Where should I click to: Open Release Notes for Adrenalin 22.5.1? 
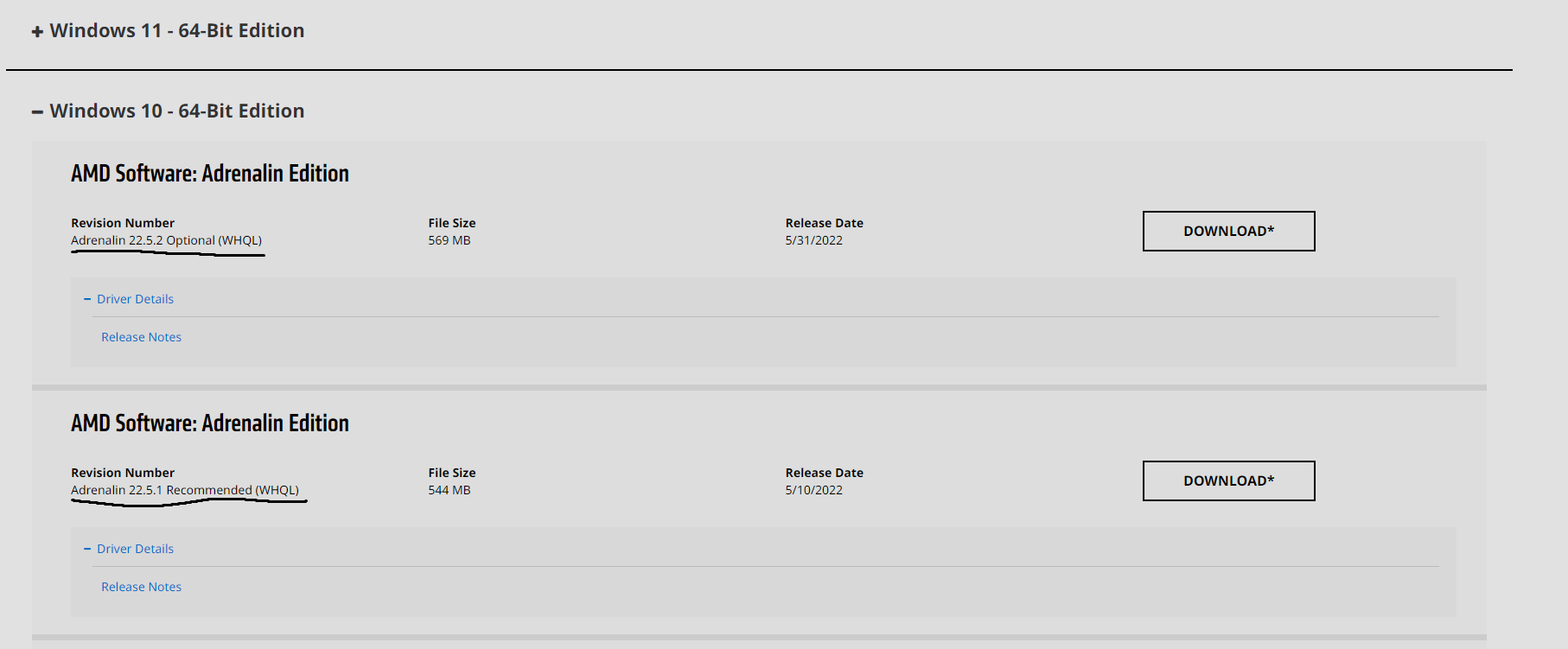(141, 587)
